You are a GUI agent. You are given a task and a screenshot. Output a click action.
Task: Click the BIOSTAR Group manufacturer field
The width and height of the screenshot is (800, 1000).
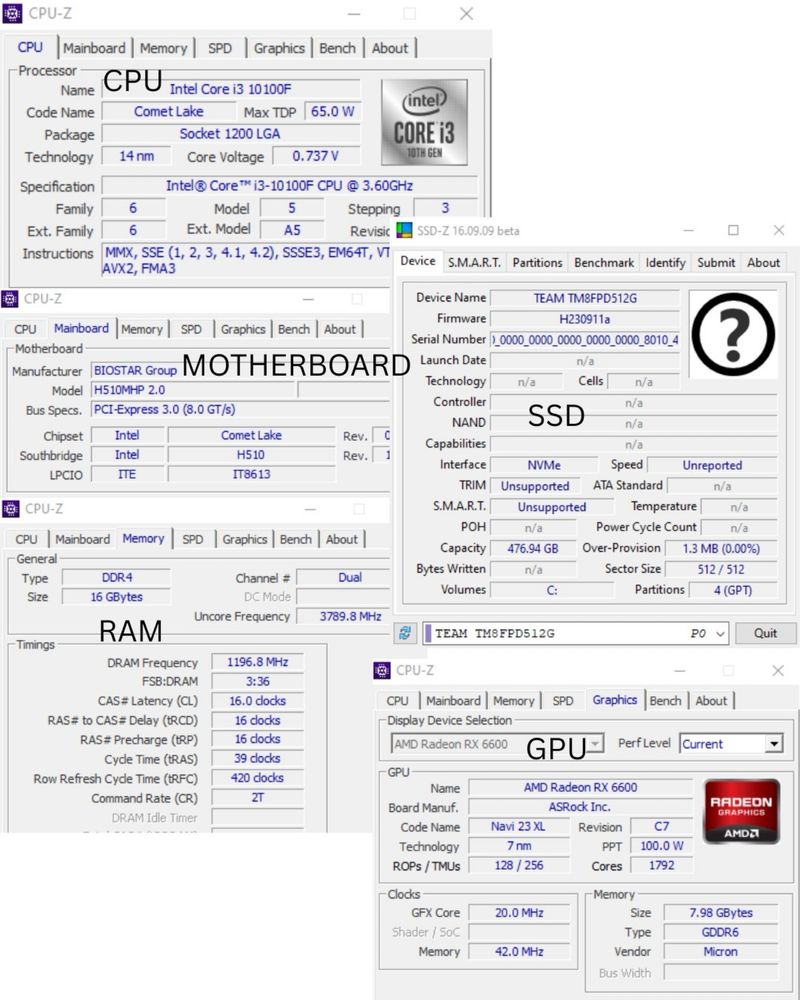[x=240, y=371]
